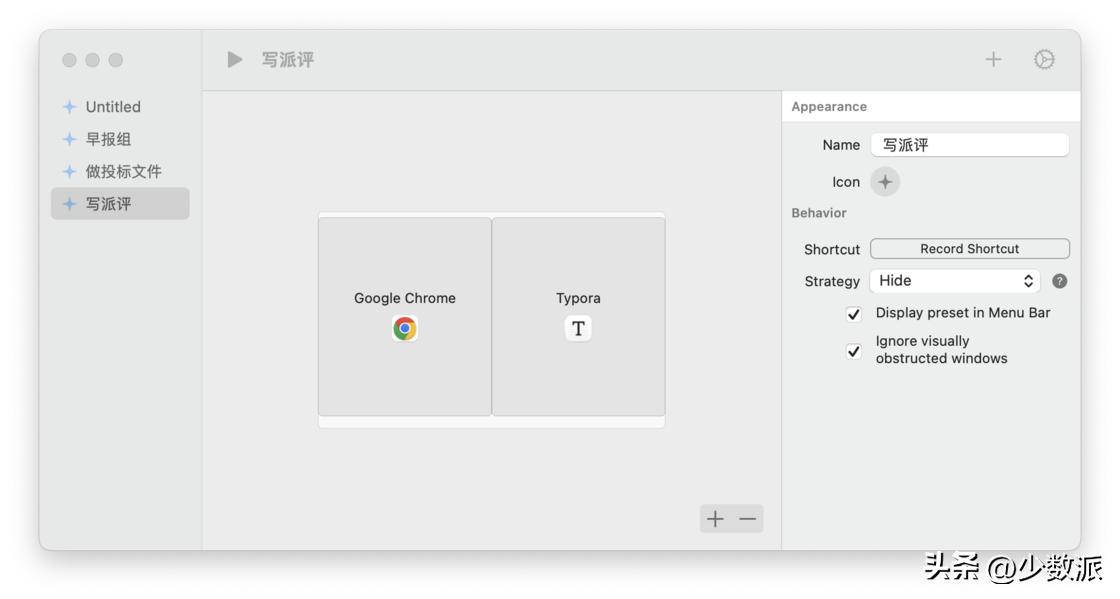Click the play preset button in toolbar
The width and height of the screenshot is (1120, 599).
(x=235, y=60)
